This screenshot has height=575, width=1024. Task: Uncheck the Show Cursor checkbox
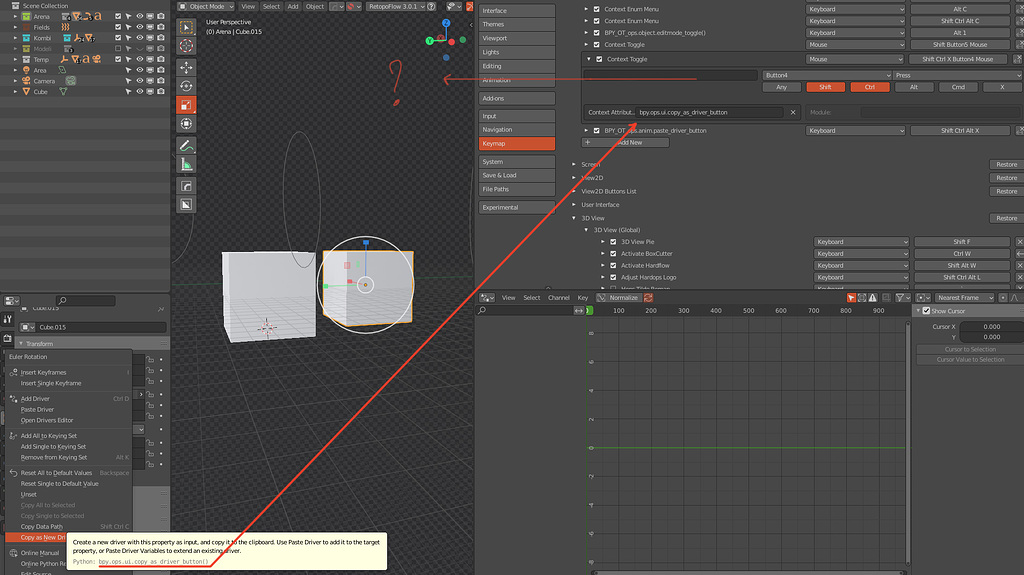(x=926, y=311)
